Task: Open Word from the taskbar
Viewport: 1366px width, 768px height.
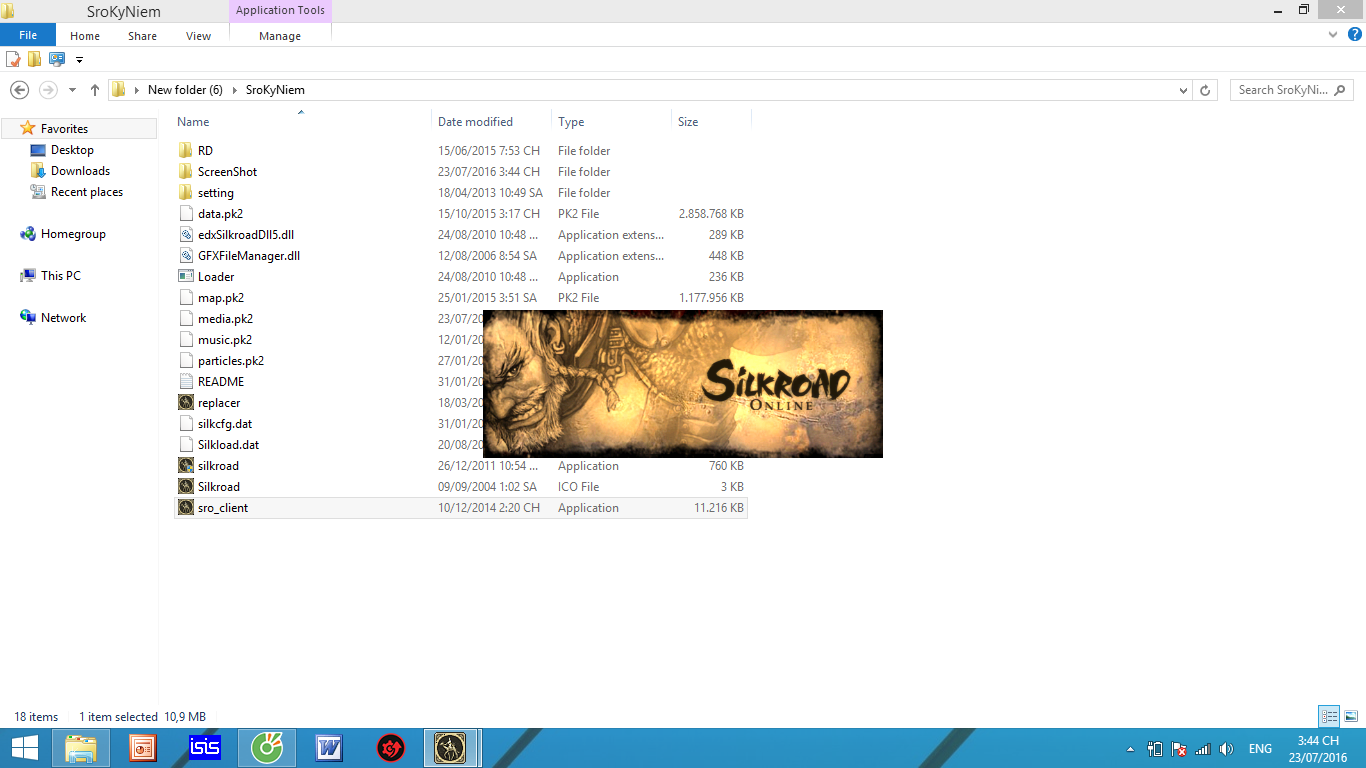Action: 328,747
